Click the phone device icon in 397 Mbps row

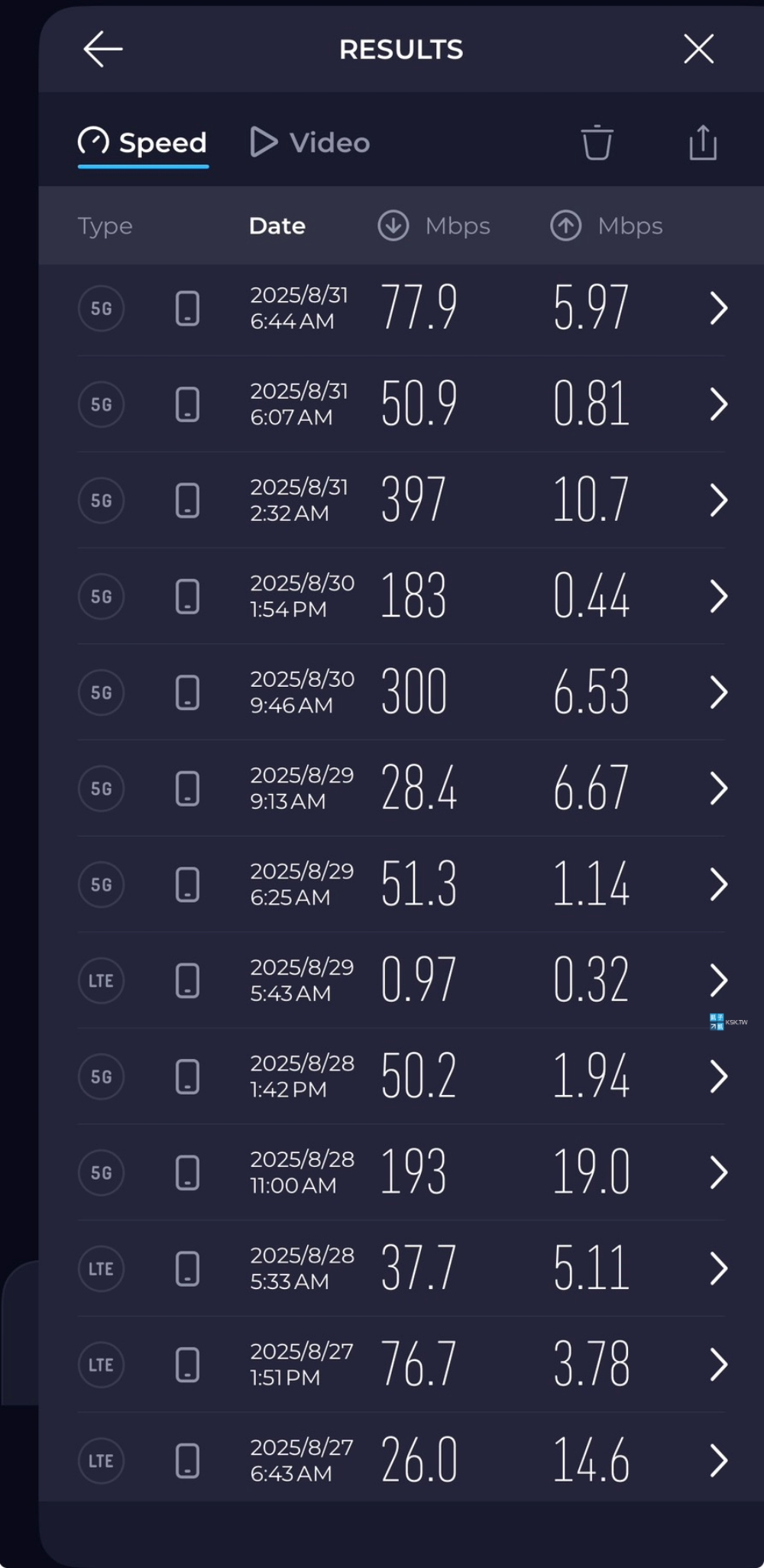point(187,501)
